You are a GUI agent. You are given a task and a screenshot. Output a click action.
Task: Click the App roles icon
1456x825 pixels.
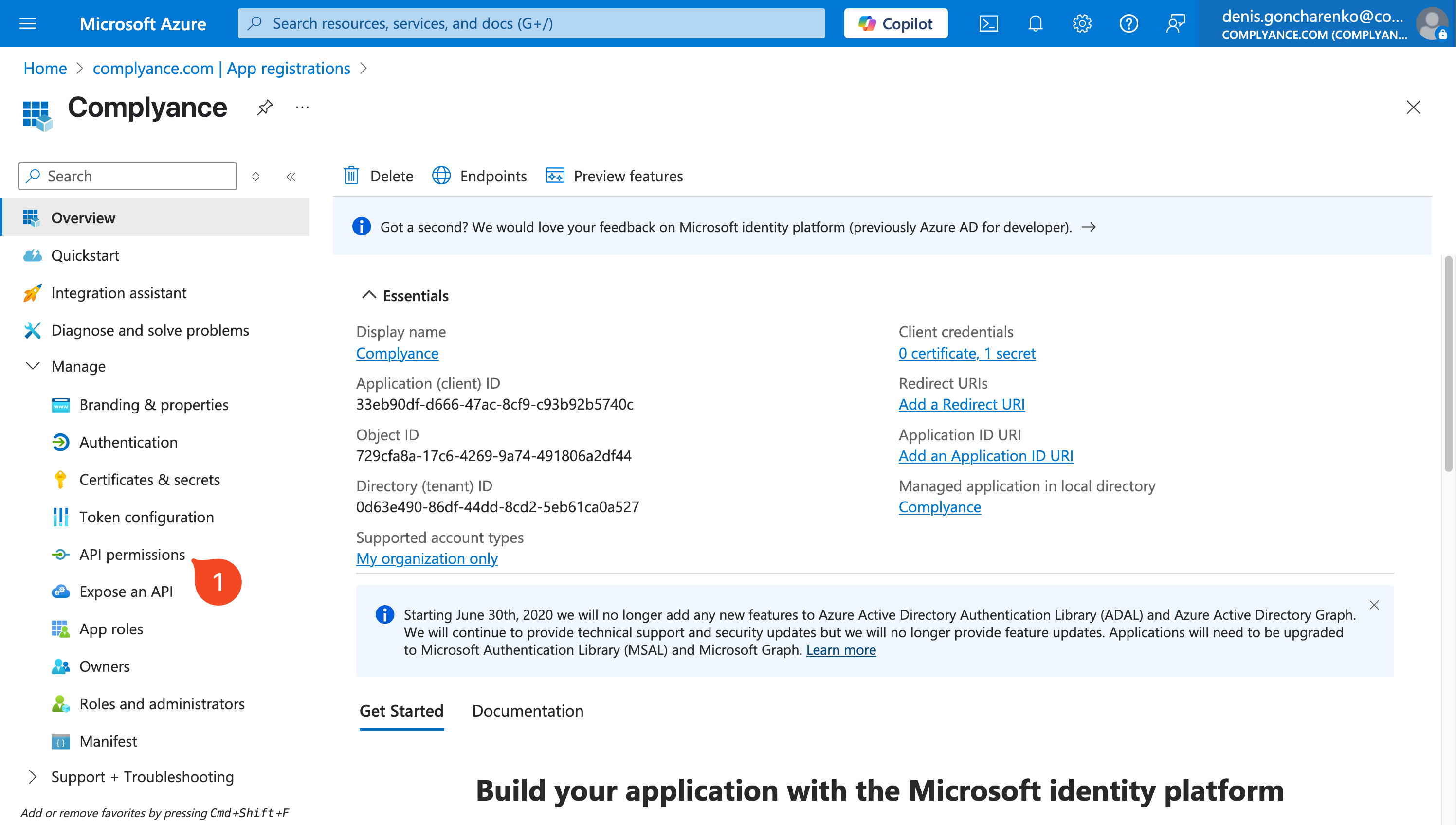pyautogui.click(x=60, y=629)
